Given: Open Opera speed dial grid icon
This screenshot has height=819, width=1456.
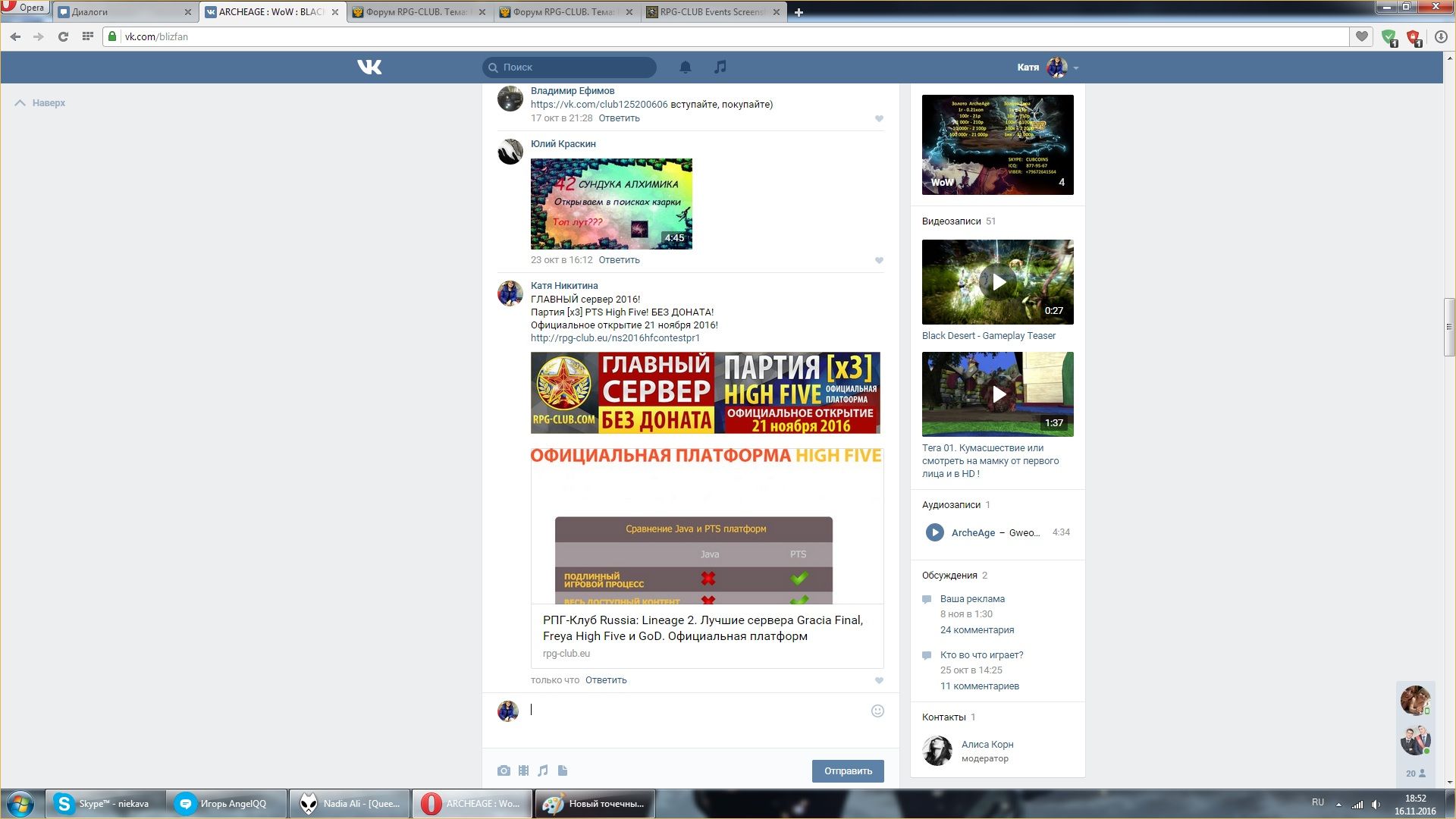Looking at the screenshot, I should click(87, 36).
